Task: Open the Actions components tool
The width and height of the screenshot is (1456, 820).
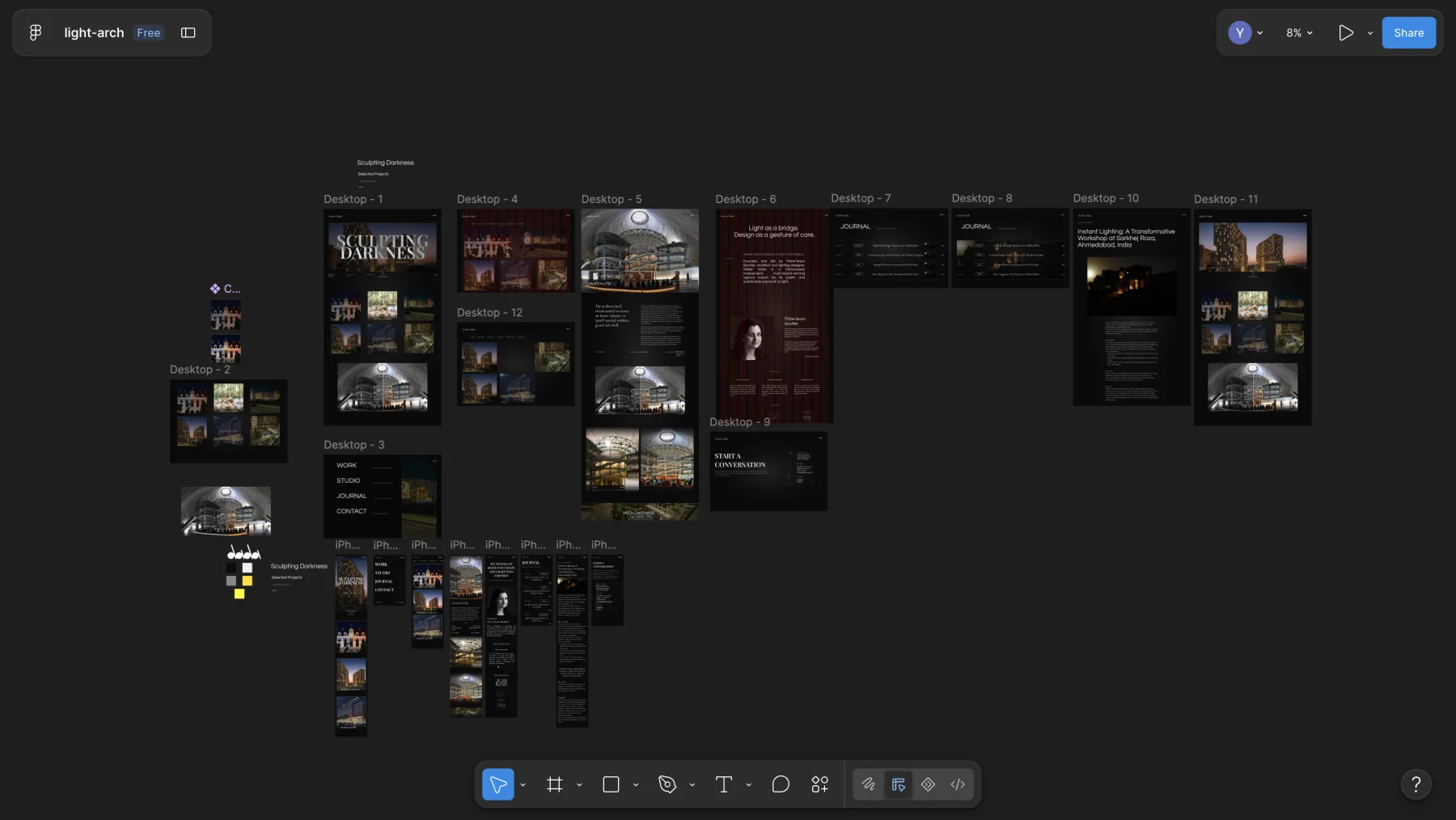Action: click(x=820, y=784)
